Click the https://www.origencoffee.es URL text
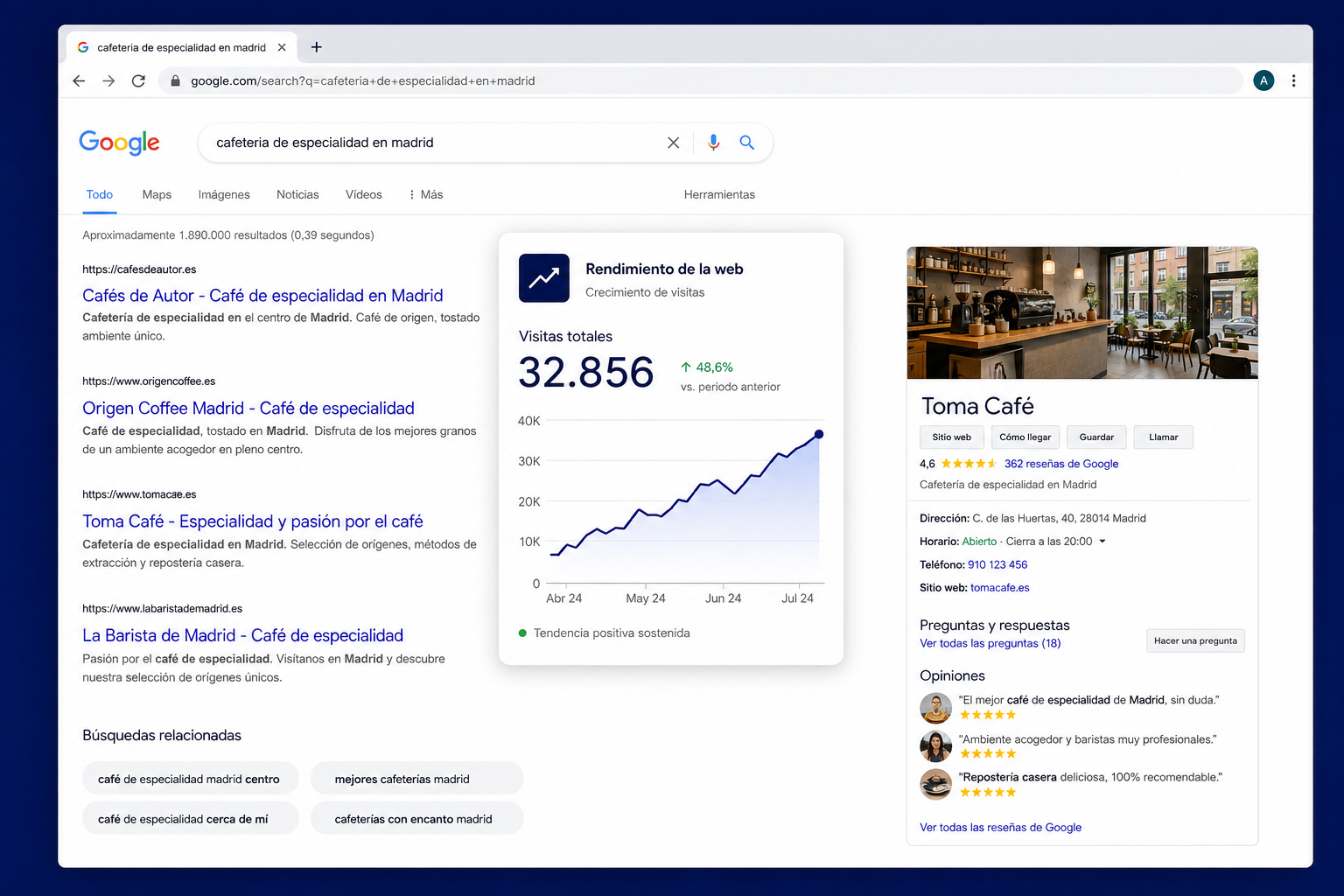The image size is (1344, 896). [149, 381]
